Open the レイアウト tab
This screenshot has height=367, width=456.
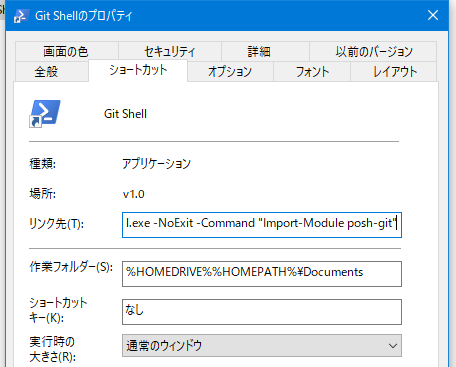[x=394, y=71]
